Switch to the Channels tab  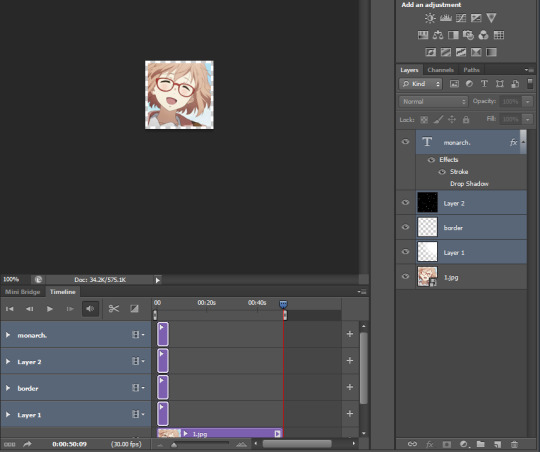tap(440, 70)
